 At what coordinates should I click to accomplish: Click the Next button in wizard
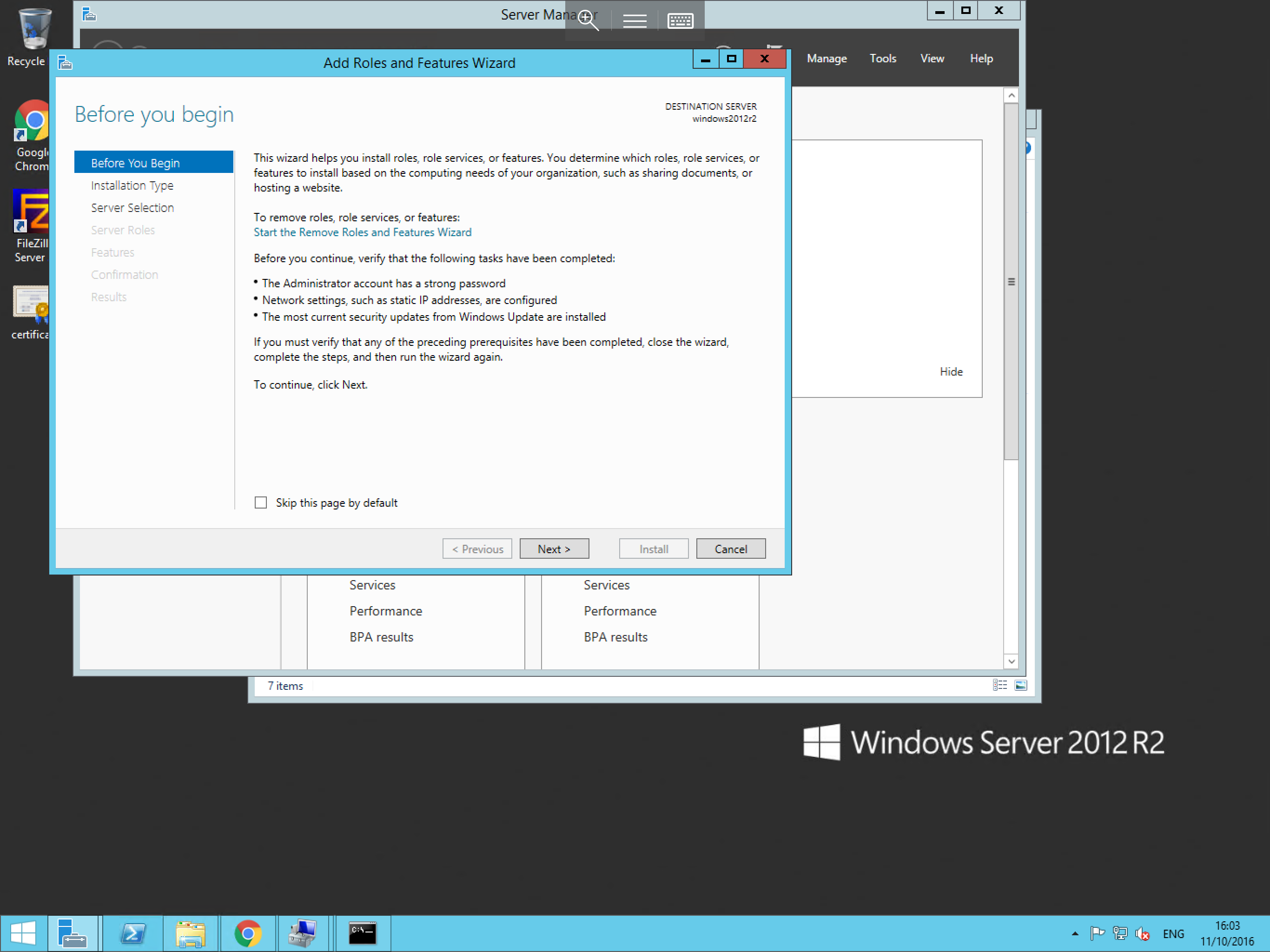pyautogui.click(x=554, y=549)
